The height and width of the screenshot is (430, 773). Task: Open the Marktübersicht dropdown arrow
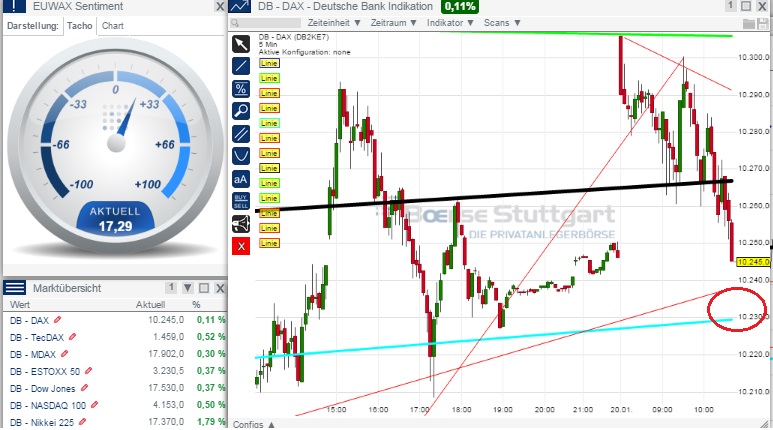pyautogui.click(x=187, y=288)
